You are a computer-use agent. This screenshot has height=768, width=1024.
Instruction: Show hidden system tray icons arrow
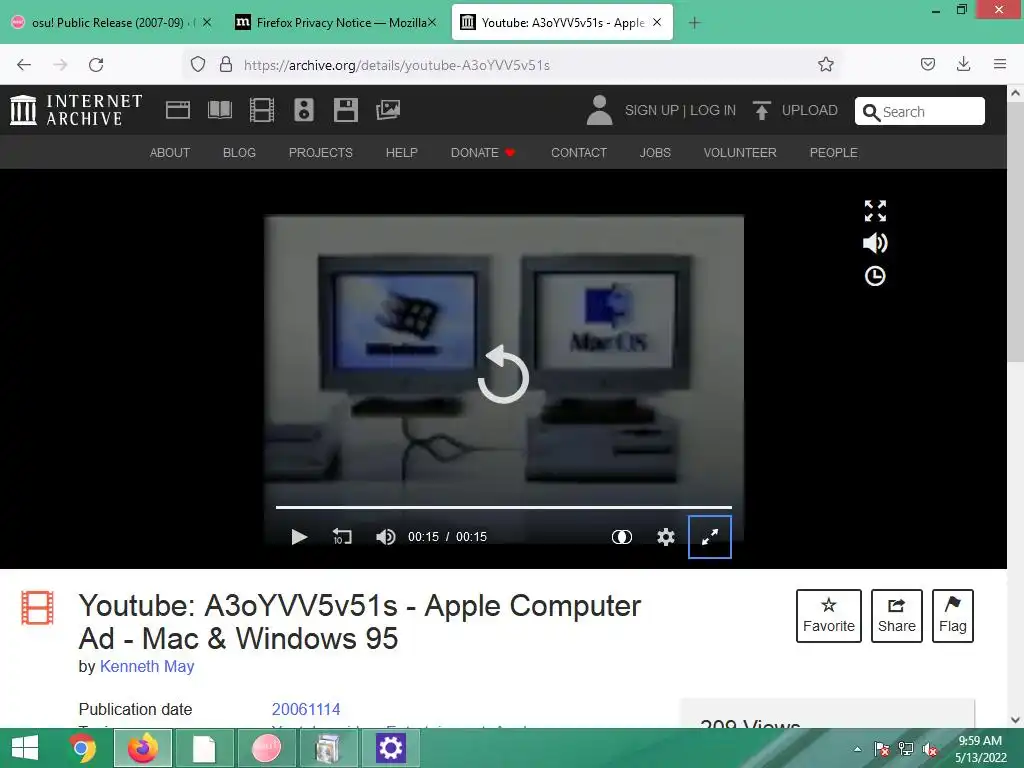click(x=857, y=750)
